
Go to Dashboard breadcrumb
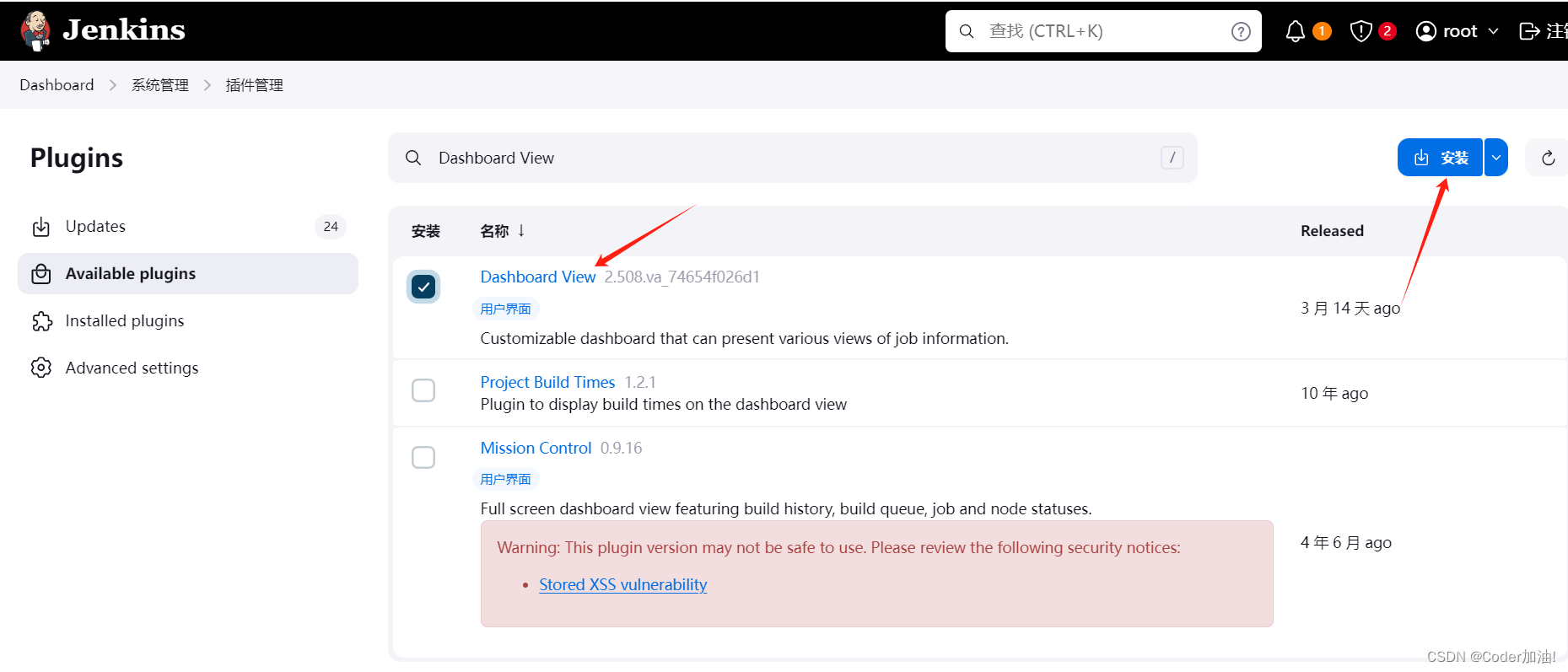coord(57,85)
